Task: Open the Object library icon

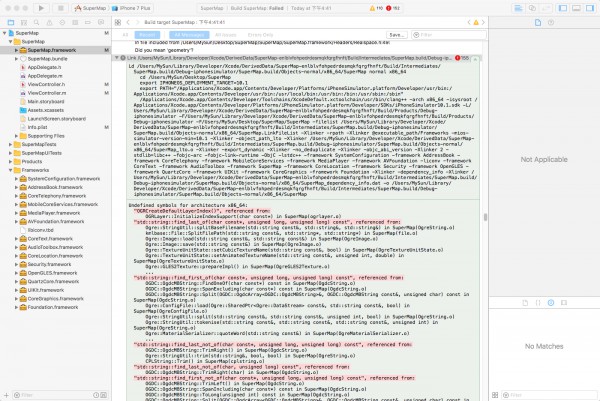Action: (x=551, y=303)
